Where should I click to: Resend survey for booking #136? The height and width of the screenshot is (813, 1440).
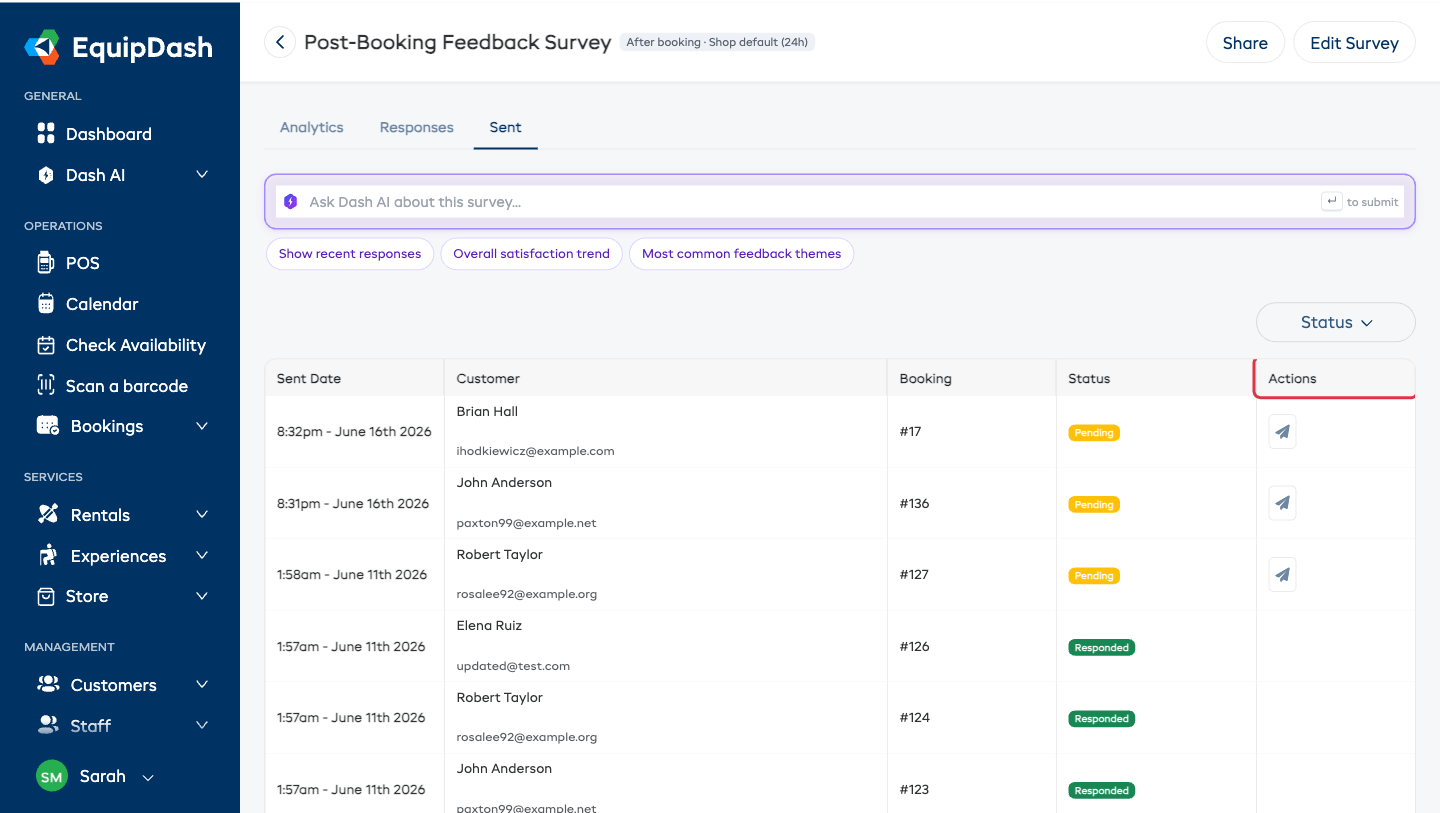(1283, 503)
